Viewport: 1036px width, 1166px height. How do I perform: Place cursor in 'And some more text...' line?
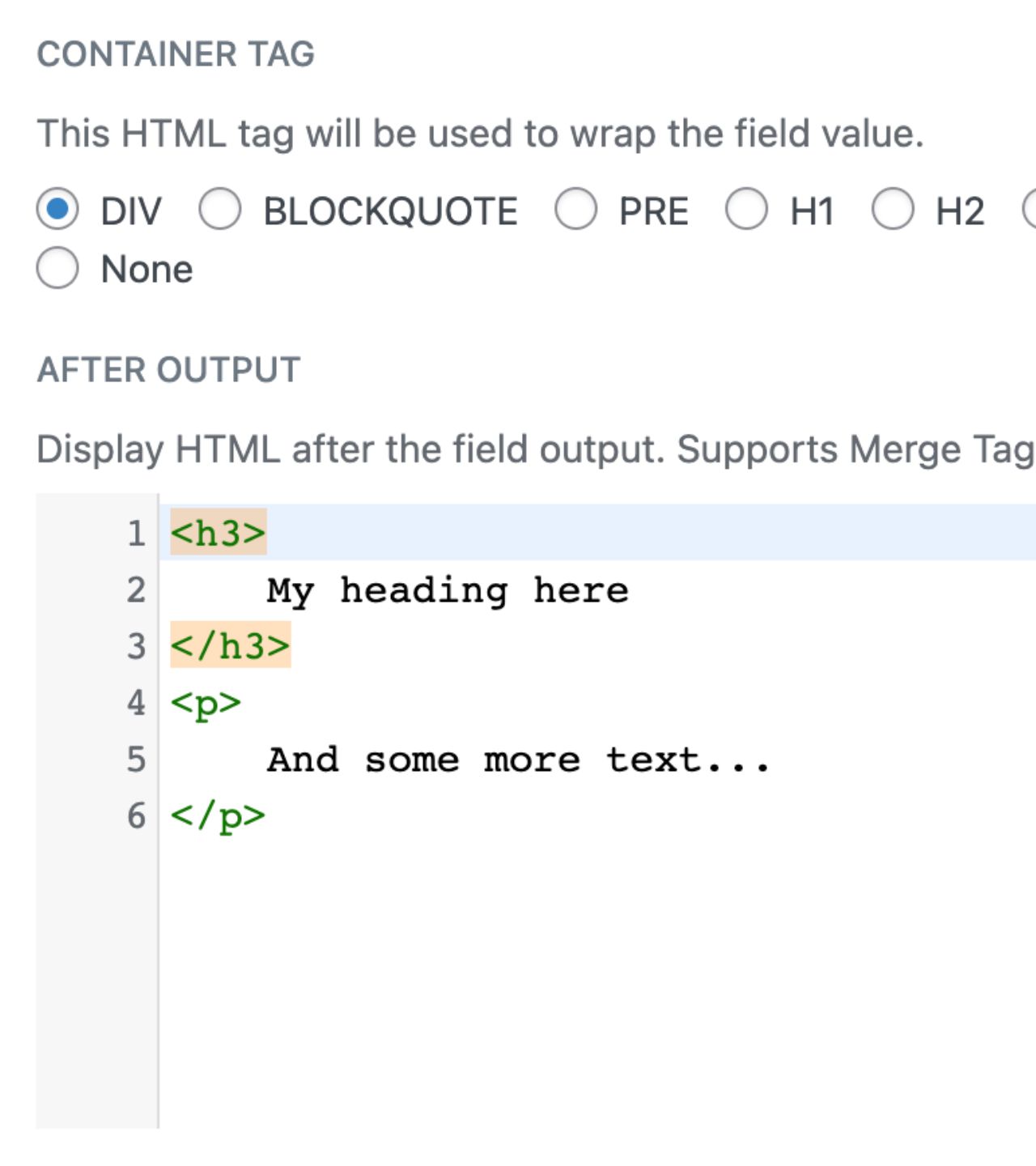[x=518, y=760]
